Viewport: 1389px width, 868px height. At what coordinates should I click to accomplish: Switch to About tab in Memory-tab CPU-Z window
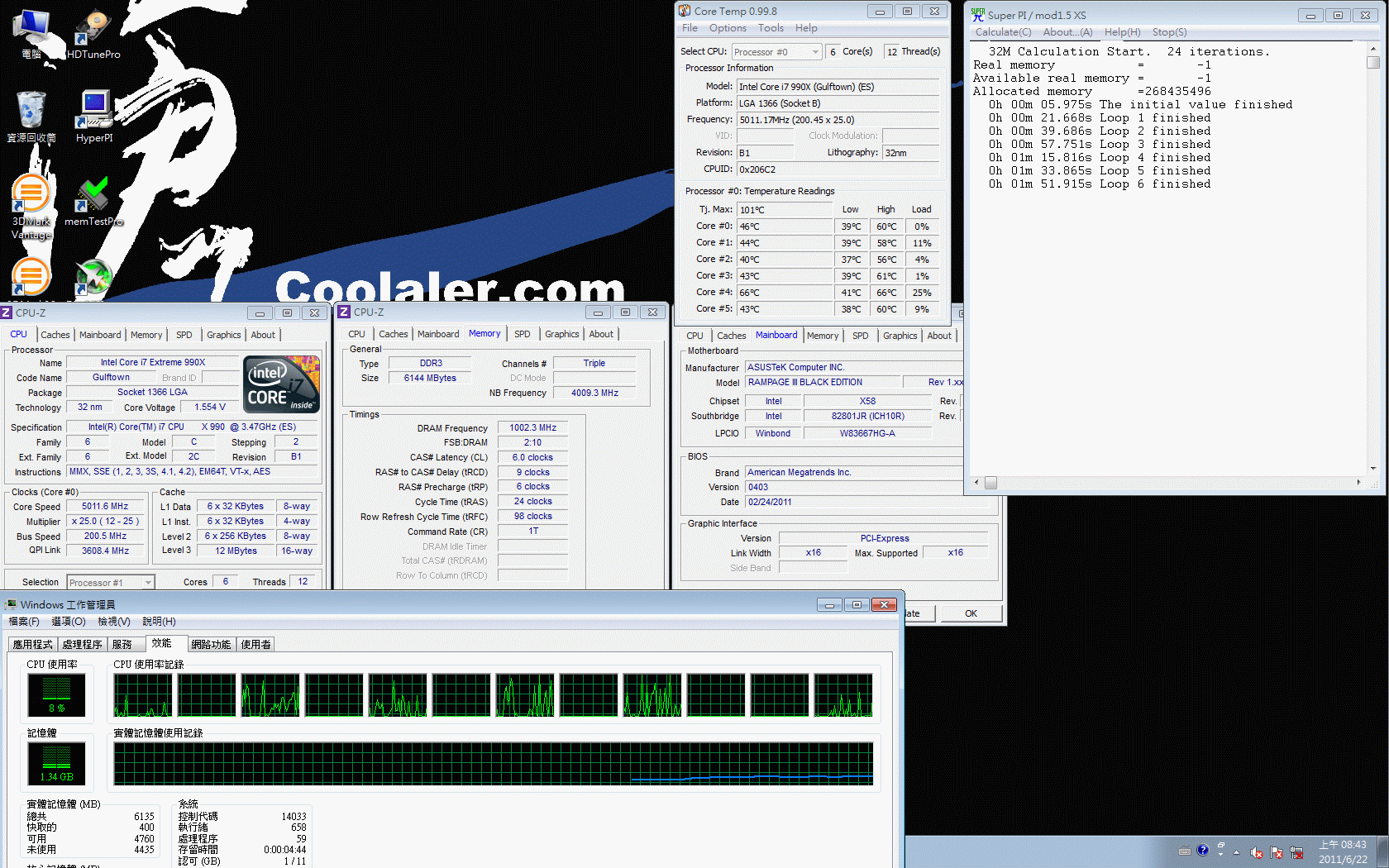pos(601,334)
